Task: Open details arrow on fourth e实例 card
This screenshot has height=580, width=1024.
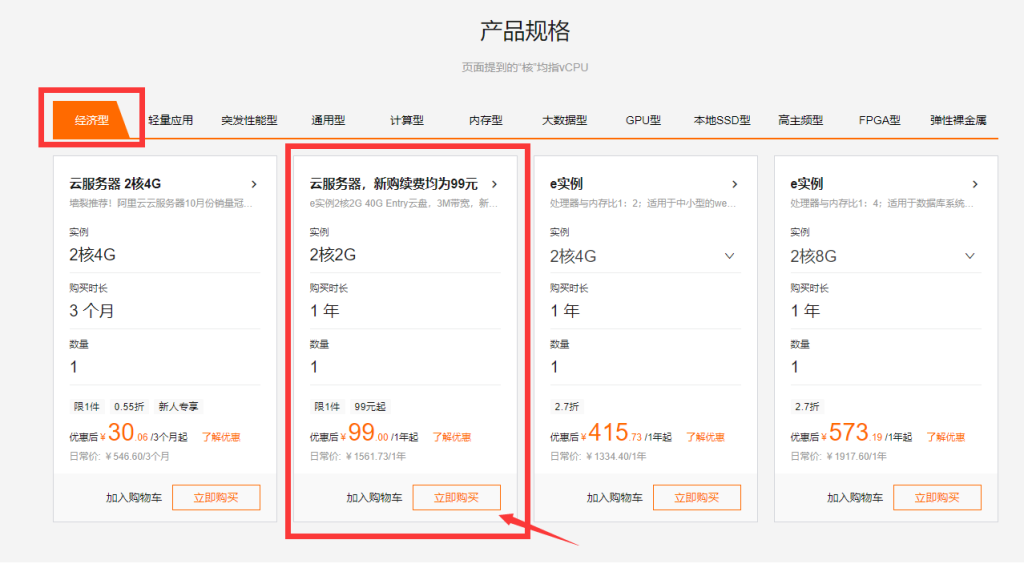Action: pos(975,184)
